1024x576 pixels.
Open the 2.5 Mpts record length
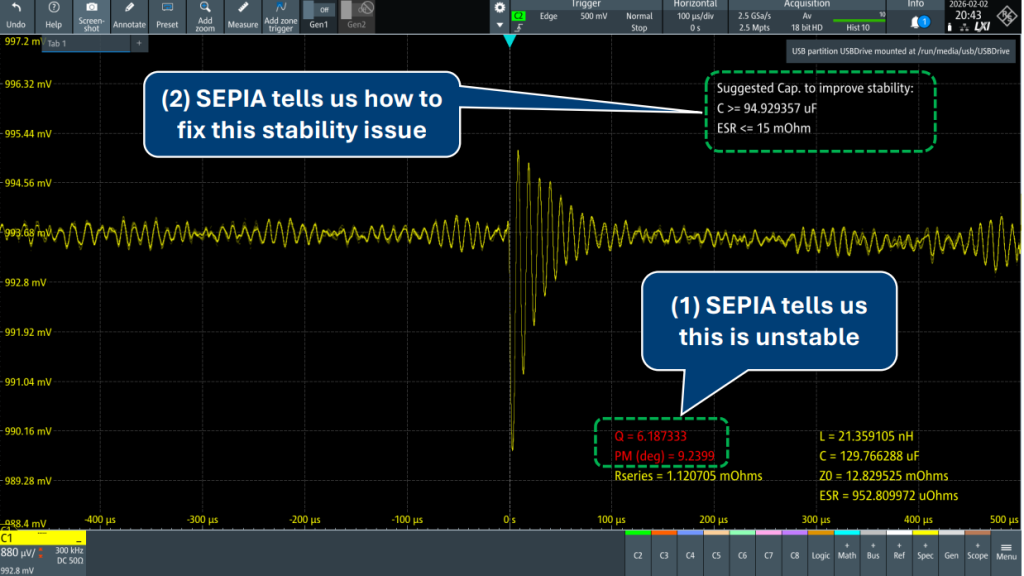click(754, 28)
